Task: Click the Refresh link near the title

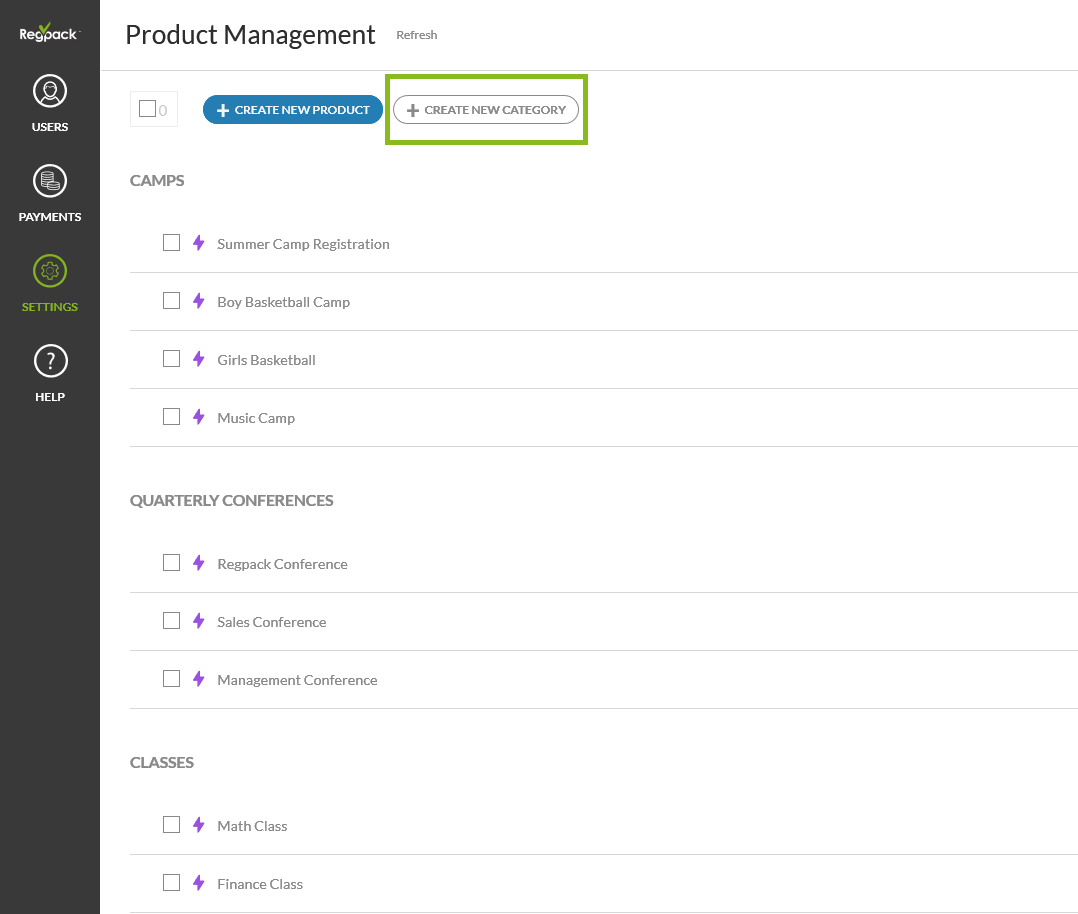Action: (416, 35)
